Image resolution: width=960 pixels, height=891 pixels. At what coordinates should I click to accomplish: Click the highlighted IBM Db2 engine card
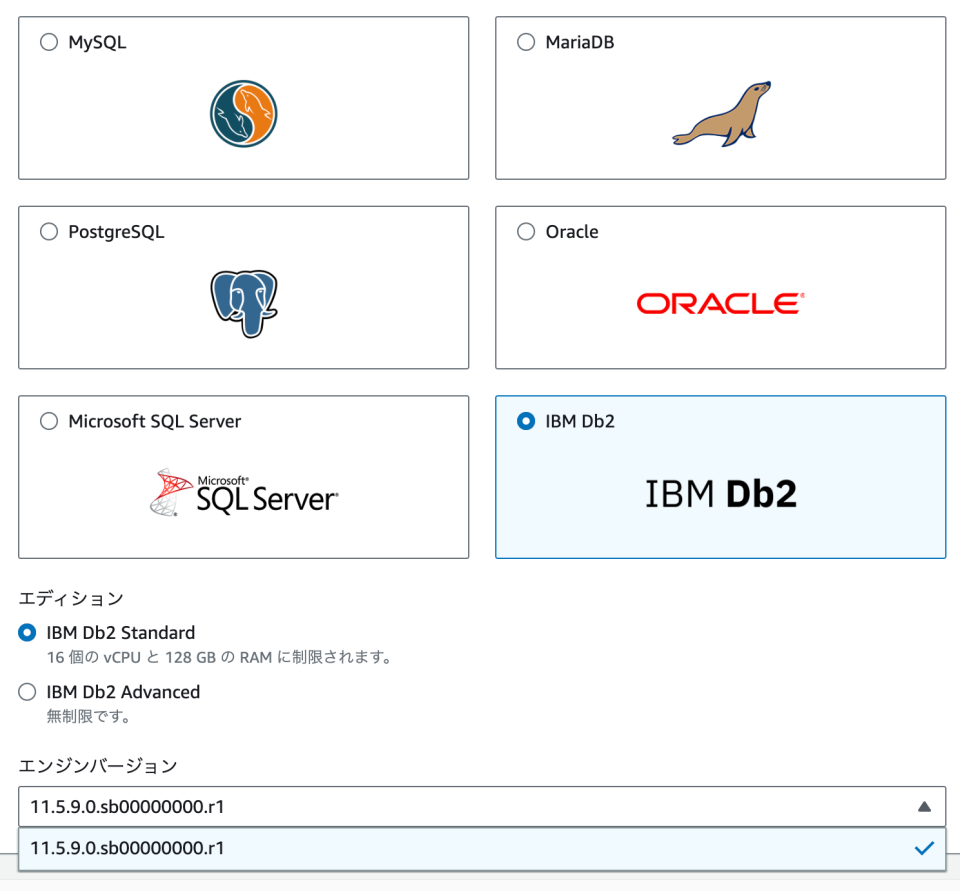[x=720, y=477]
